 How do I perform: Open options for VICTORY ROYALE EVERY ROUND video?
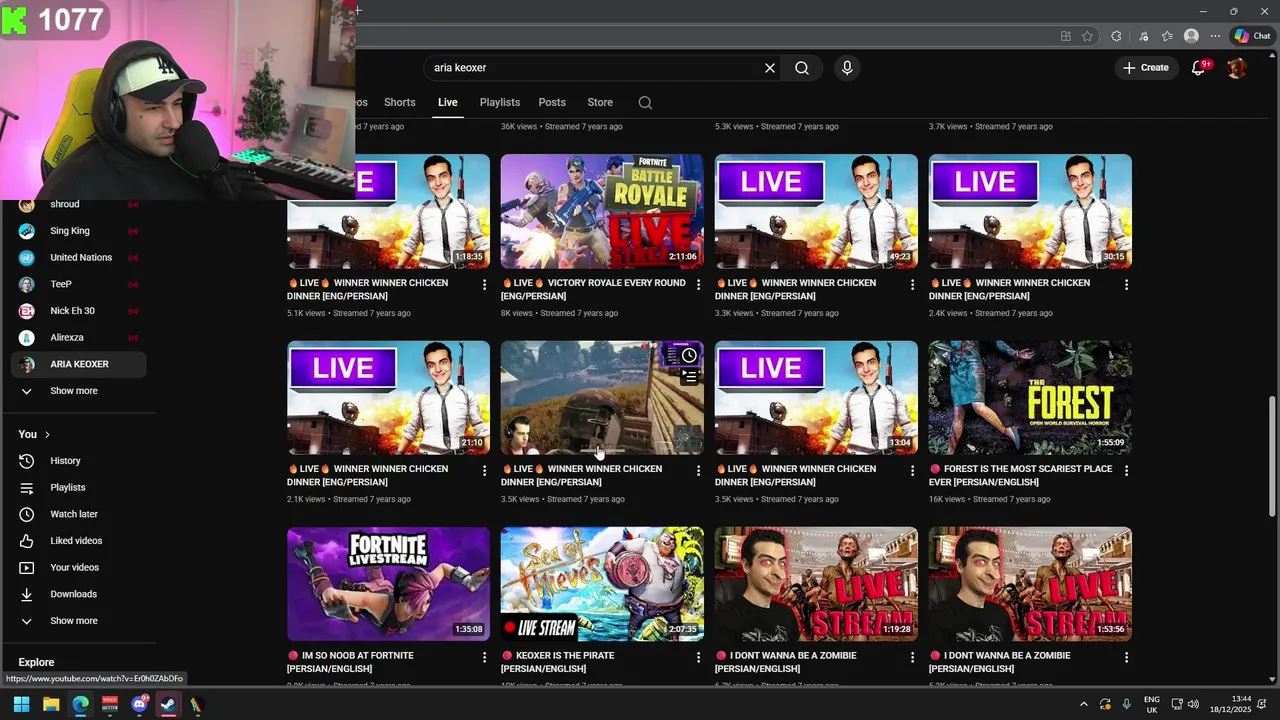[x=698, y=285]
